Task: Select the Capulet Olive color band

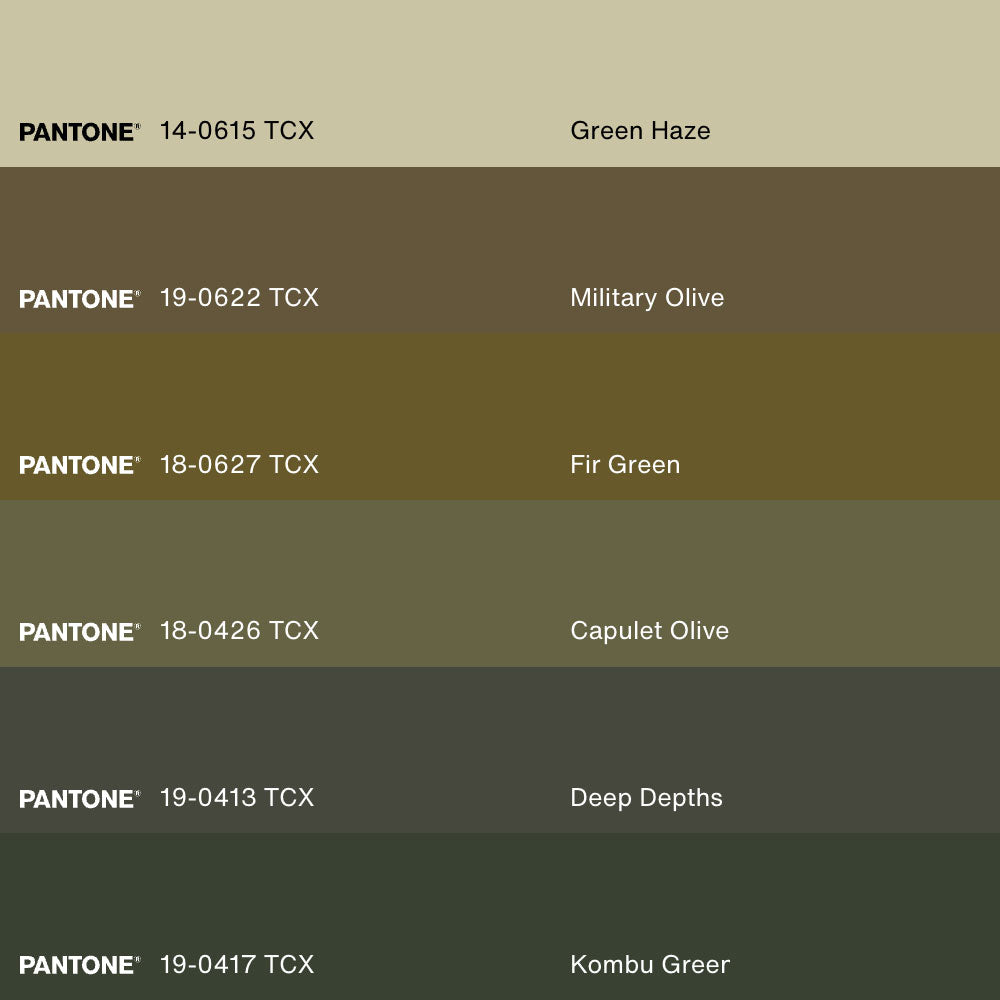Action: point(500,558)
